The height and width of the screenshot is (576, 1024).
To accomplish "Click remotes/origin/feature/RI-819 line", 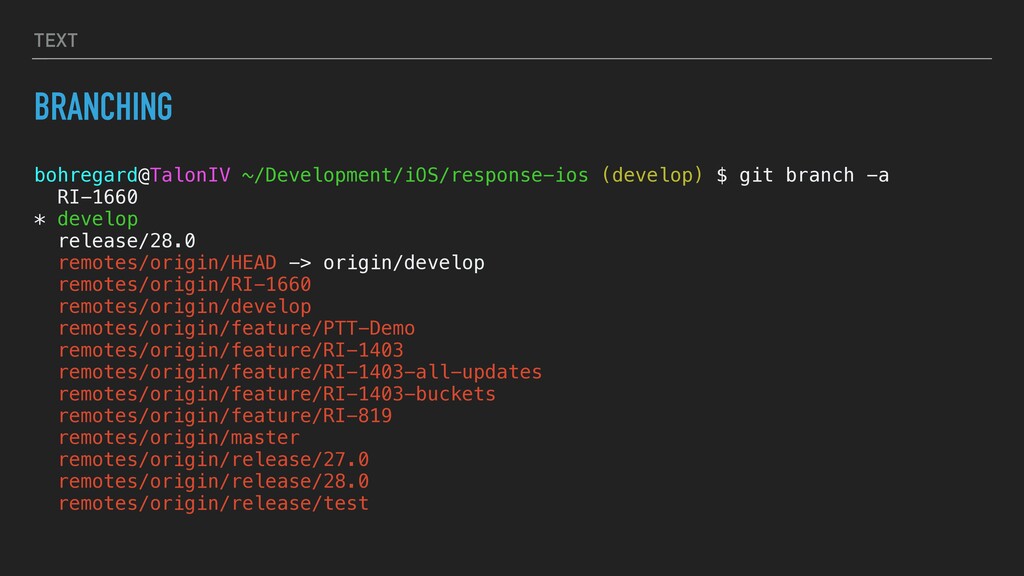I will (224, 416).
